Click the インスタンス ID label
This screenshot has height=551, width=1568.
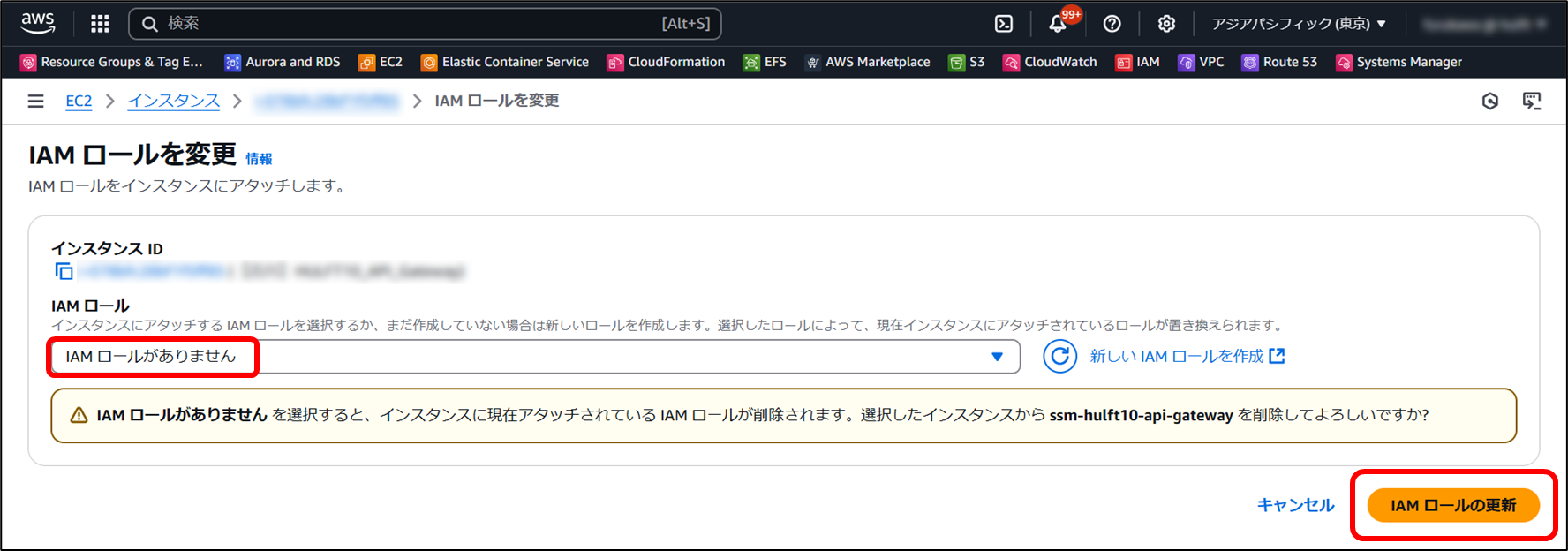click(x=107, y=249)
